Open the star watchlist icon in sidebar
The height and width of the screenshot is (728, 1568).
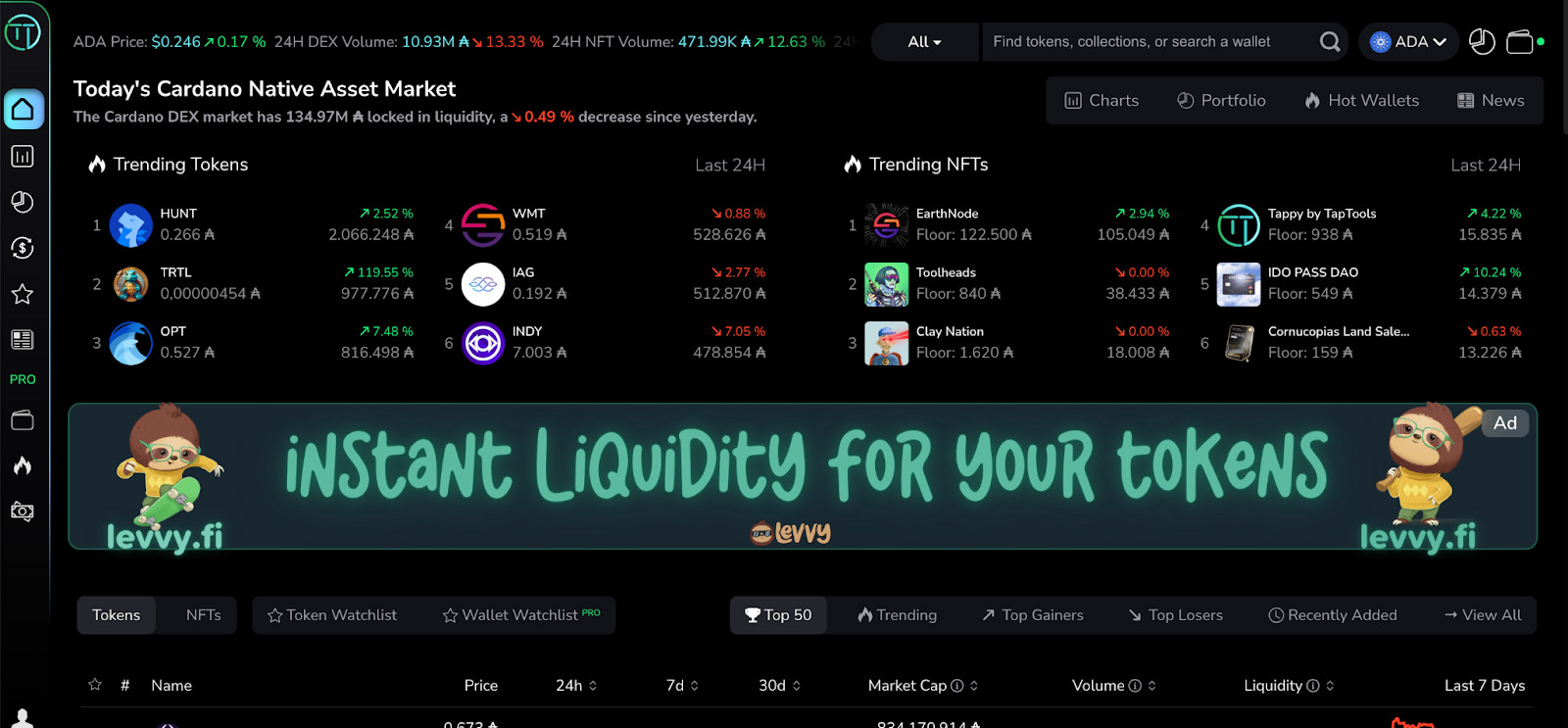(23, 294)
